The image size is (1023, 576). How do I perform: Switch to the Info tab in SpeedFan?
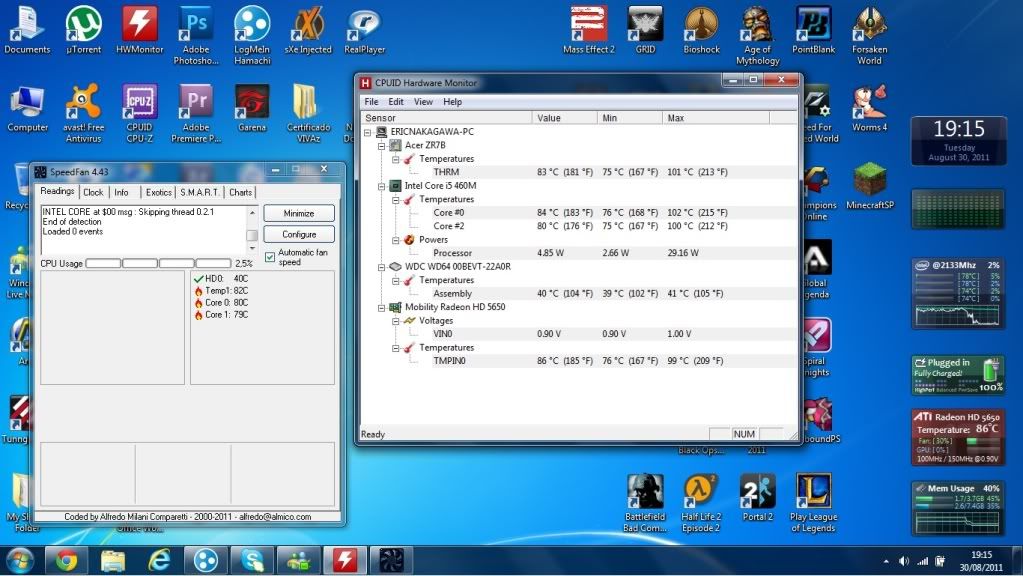point(121,192)
